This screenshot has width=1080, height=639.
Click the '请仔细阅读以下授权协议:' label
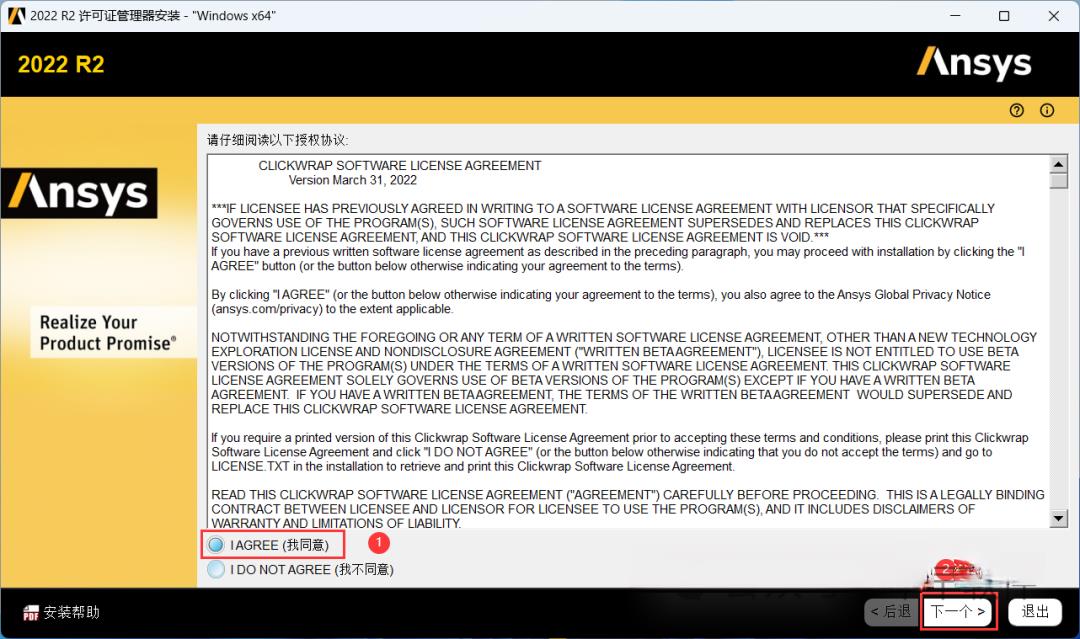click(278, 140)
